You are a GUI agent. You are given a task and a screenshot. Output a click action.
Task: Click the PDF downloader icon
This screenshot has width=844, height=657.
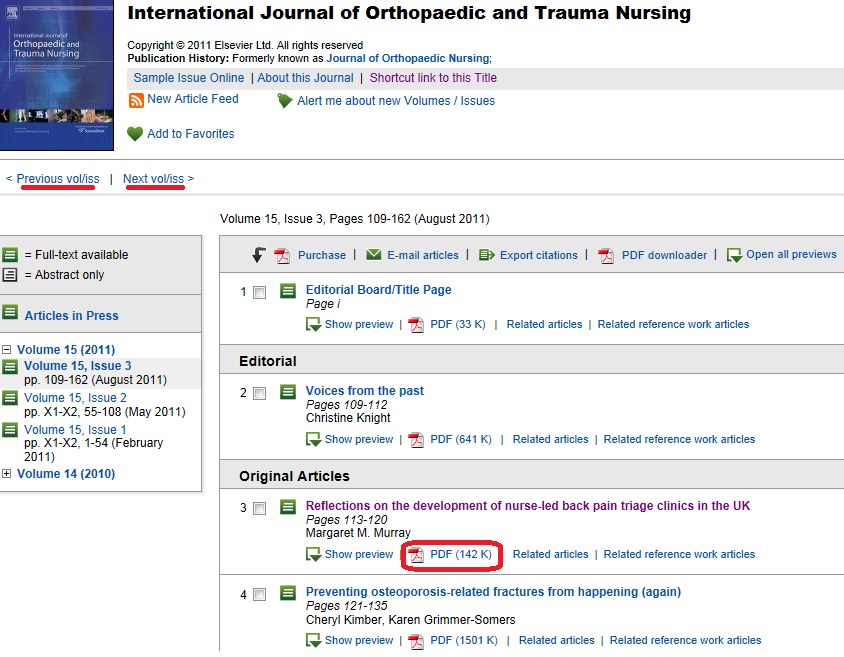(x=606, y=256)
